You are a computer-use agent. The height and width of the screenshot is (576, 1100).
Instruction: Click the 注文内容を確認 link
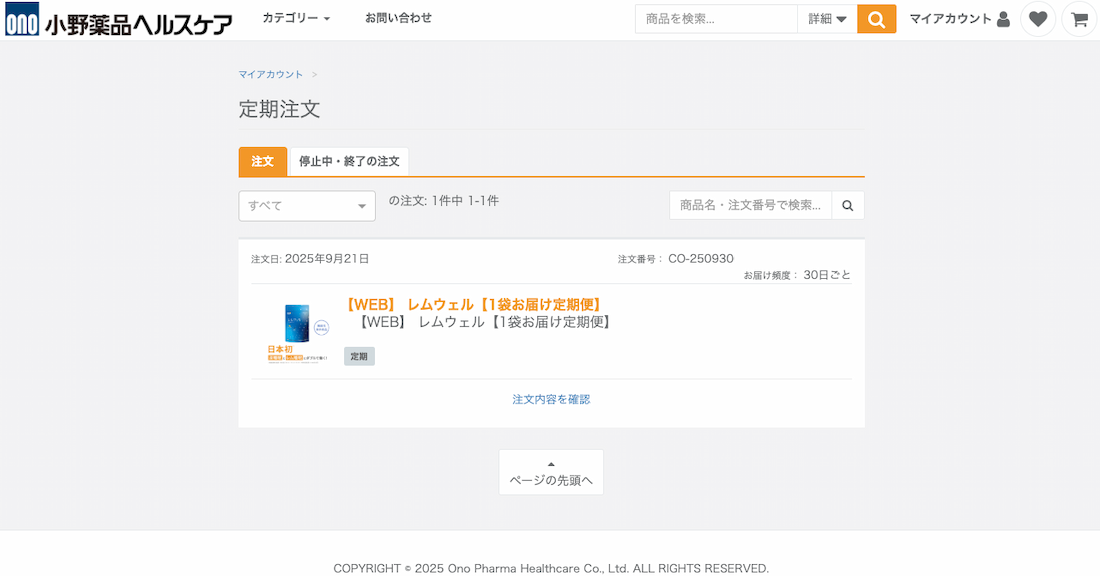coord(551,399)
